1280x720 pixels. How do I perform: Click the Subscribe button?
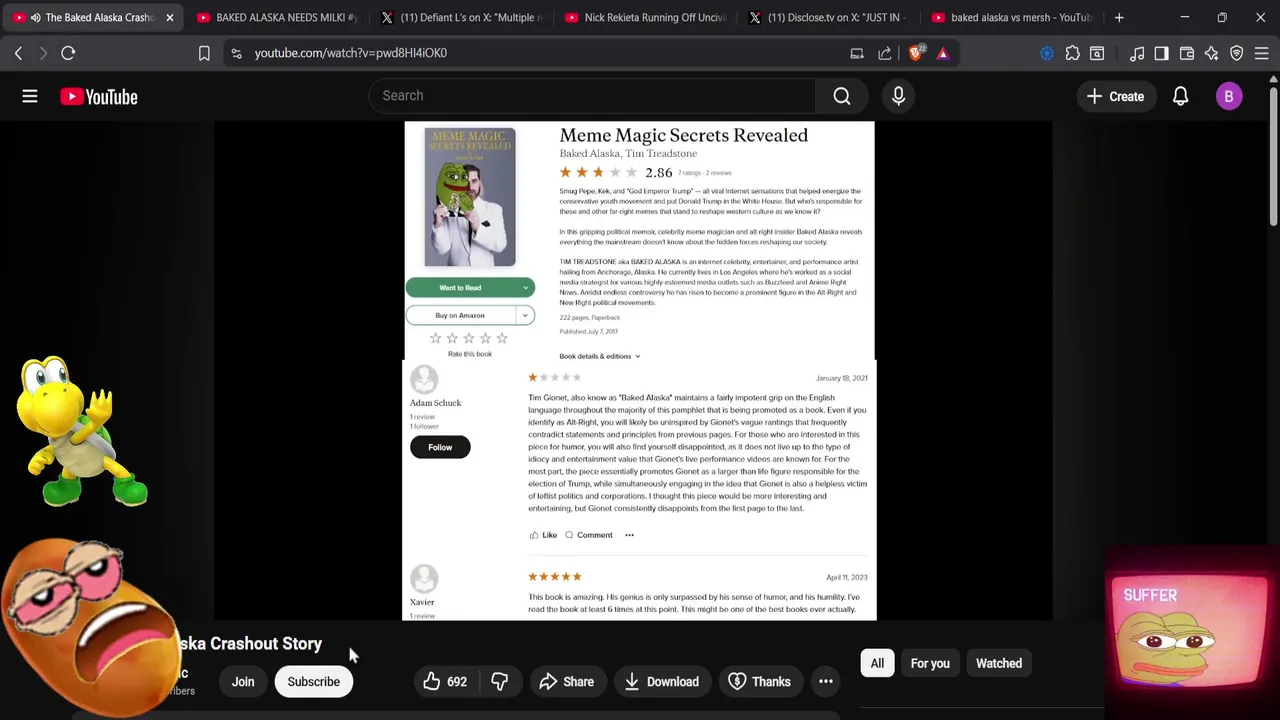(314, 682)
